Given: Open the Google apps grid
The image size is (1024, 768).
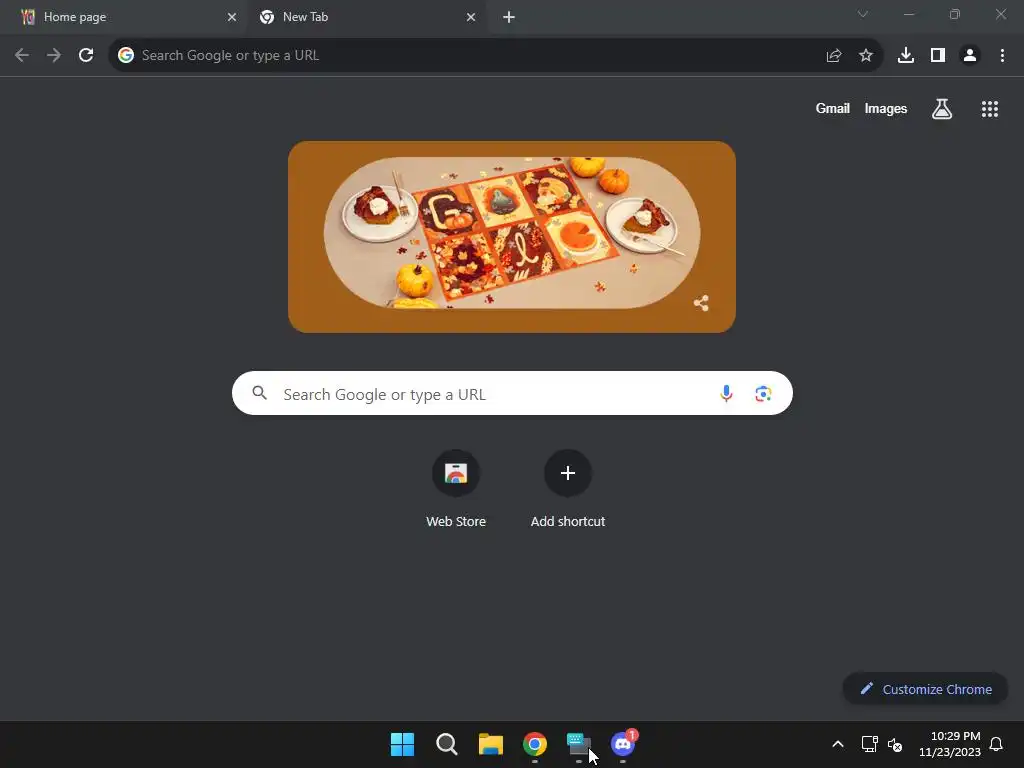Looking at the screenshot, I should click(990, 109).
